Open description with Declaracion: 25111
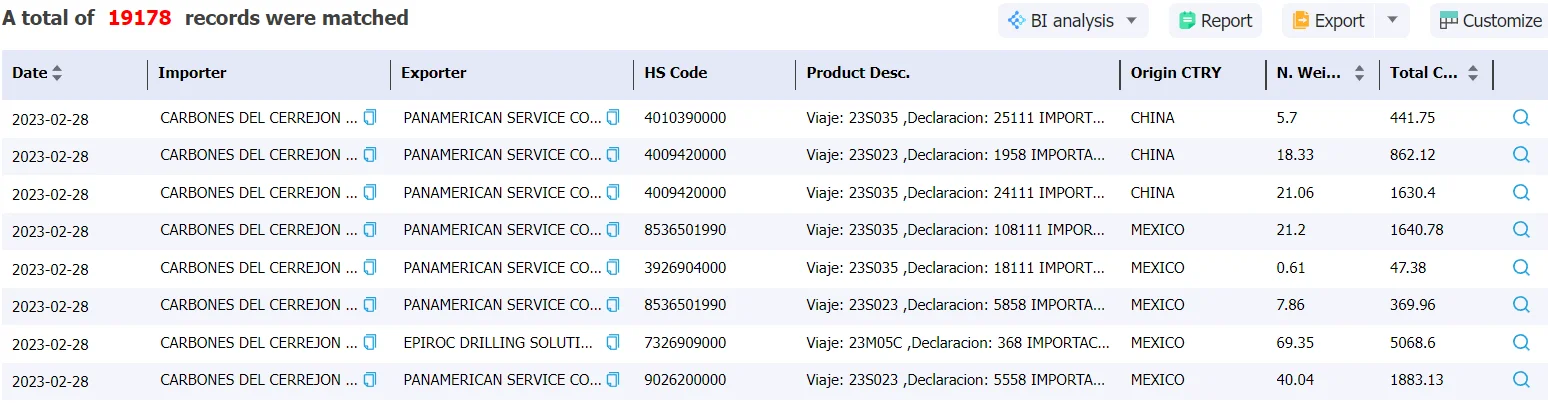 click(956, 118)
